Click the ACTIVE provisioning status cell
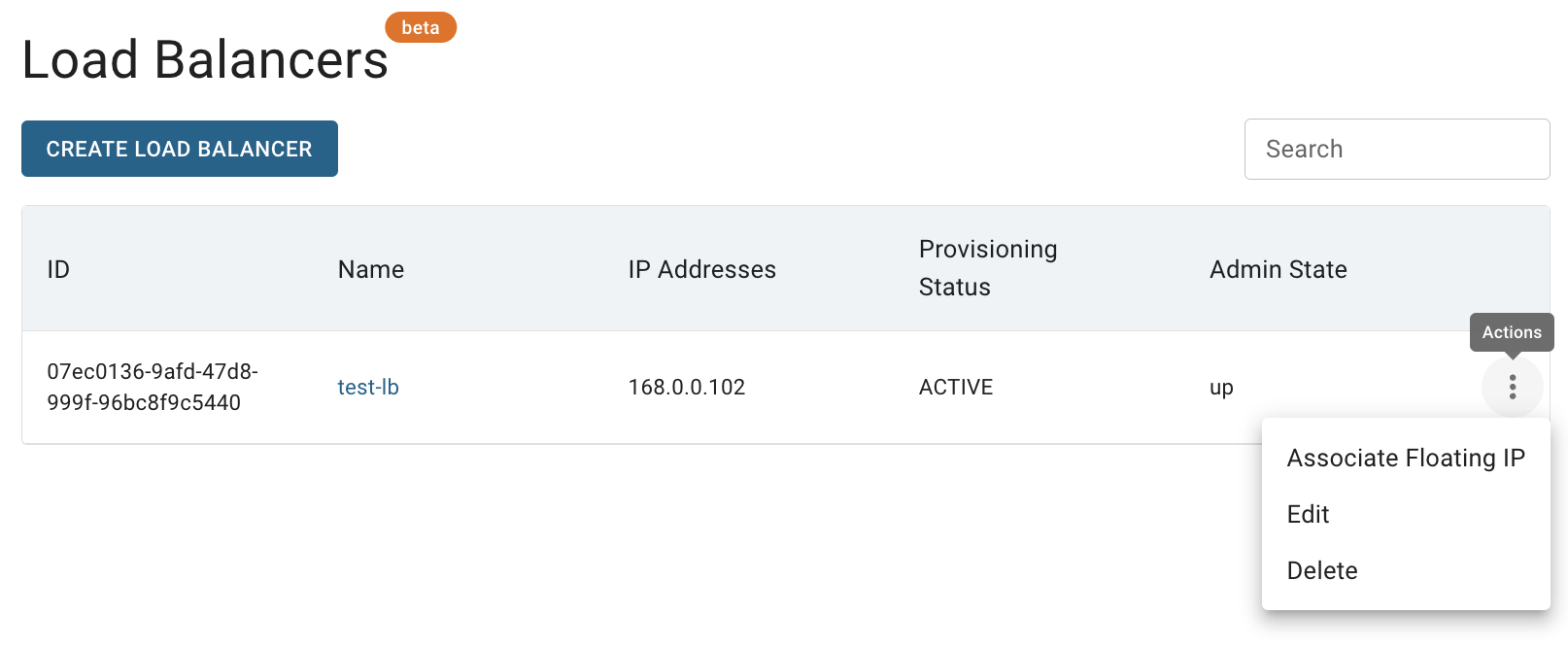The width and height of the screenshot is (1568, 649). click(x=956, y=387)
